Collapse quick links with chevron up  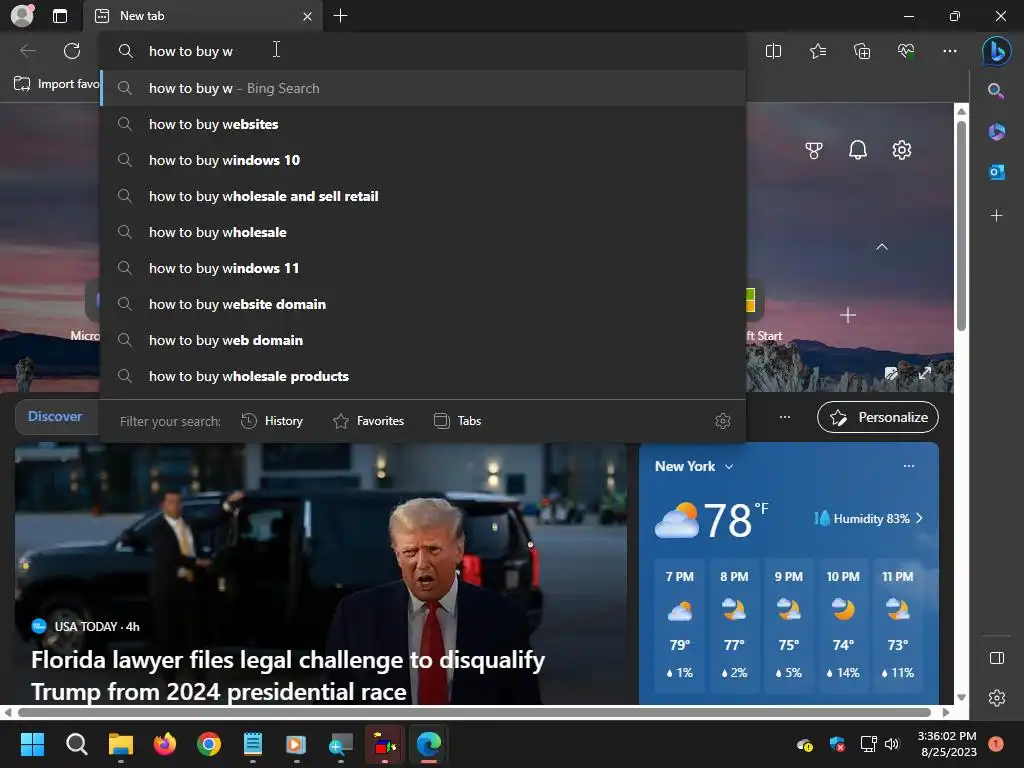point(882,247)
